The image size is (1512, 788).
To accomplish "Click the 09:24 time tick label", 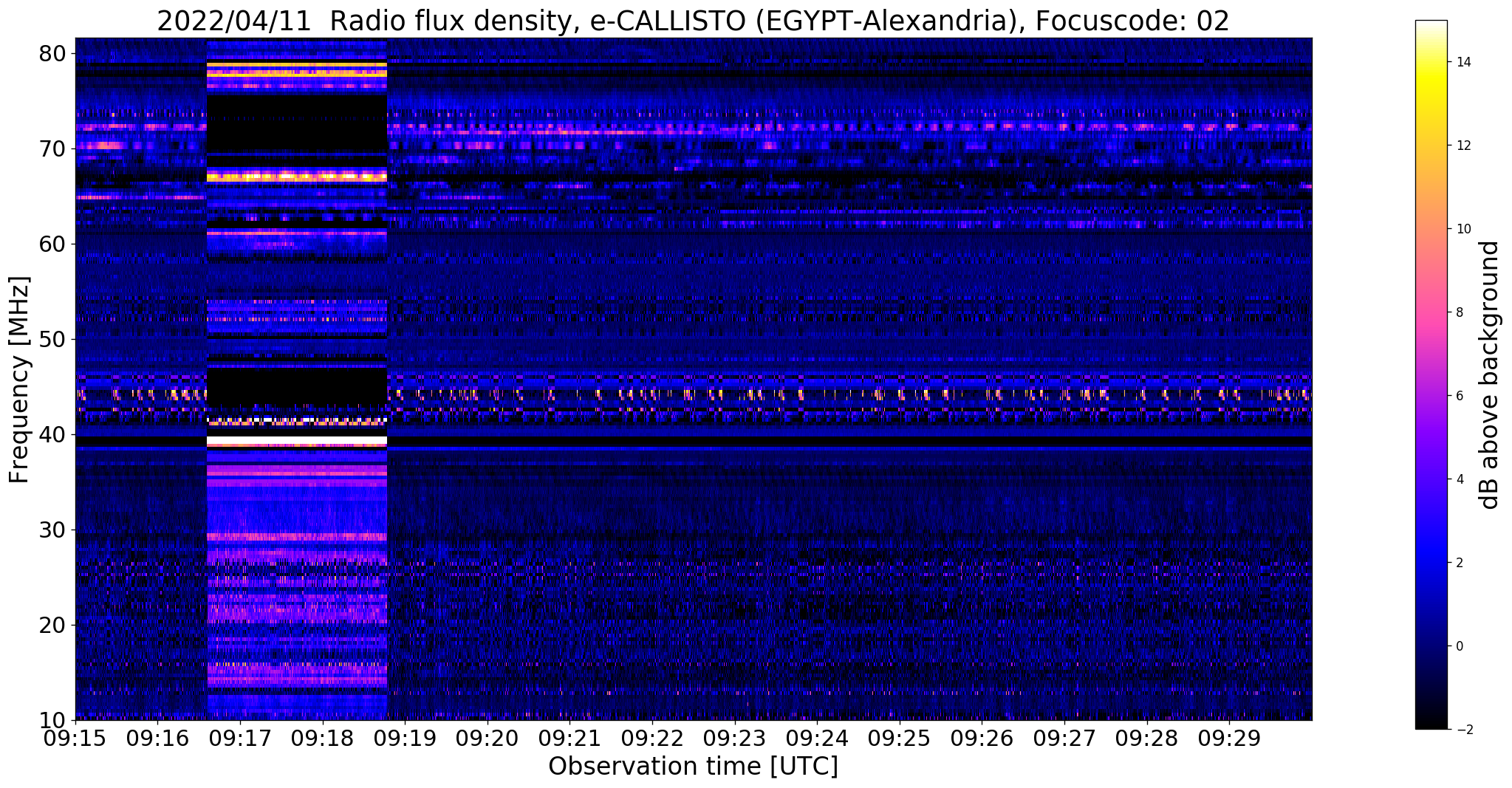I will (x=816, y=739).
